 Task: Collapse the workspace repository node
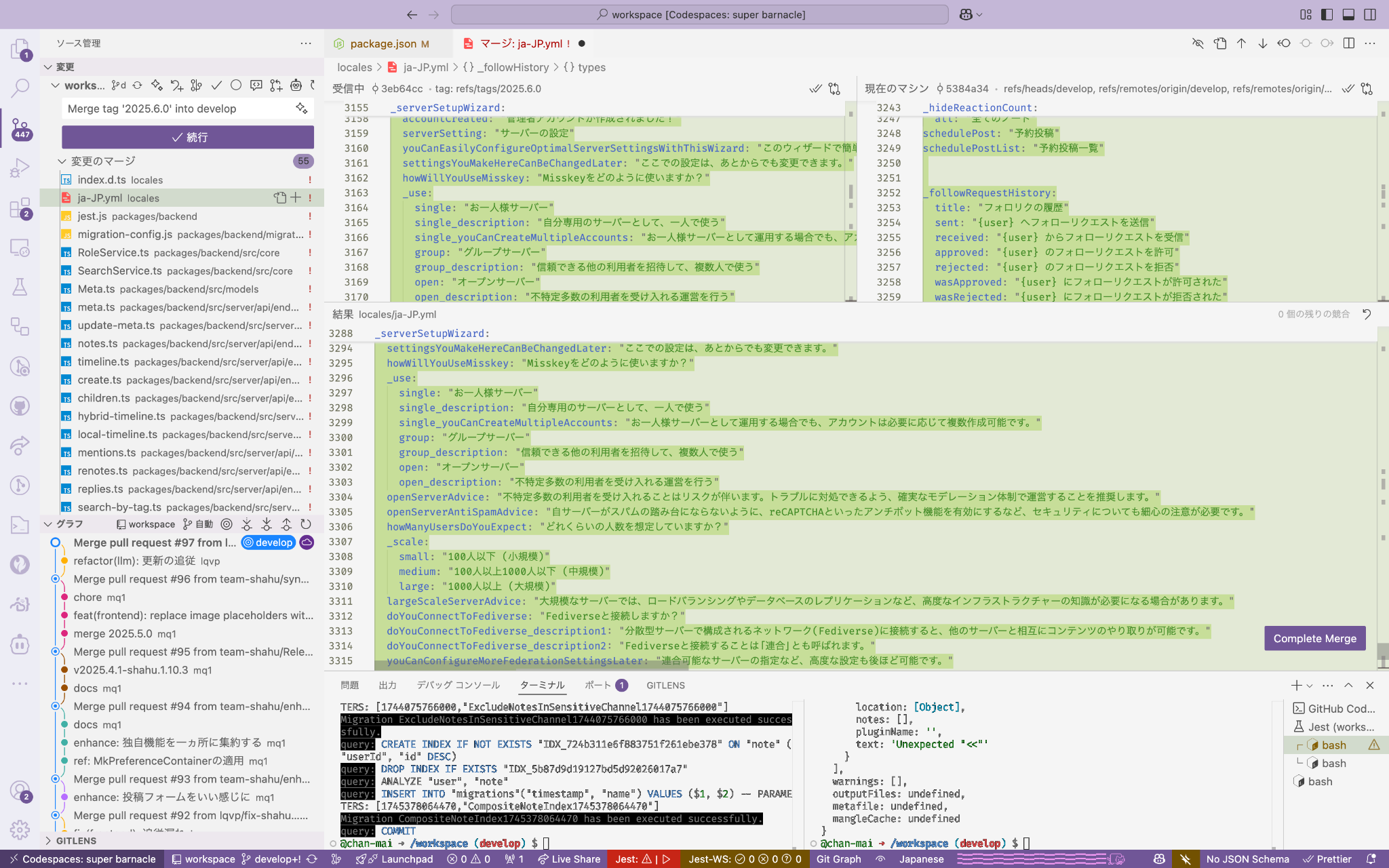56,85
